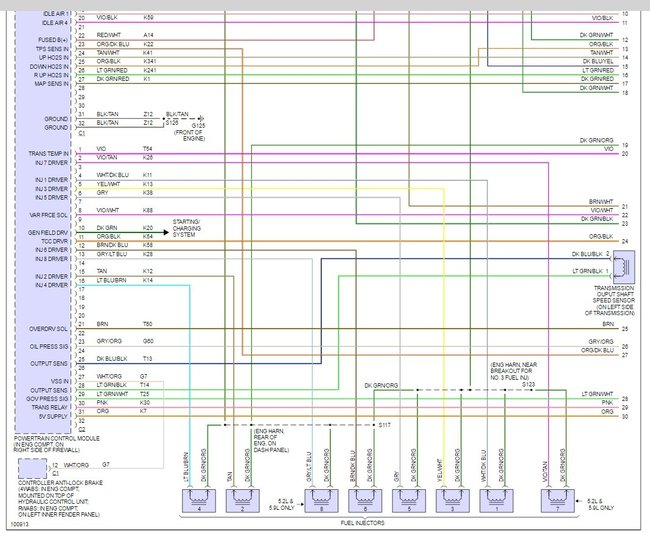Select the transmission output shaft speed sensor symbol
The height and width of the screenshot is (533, 650).
(x=624, y=267)
